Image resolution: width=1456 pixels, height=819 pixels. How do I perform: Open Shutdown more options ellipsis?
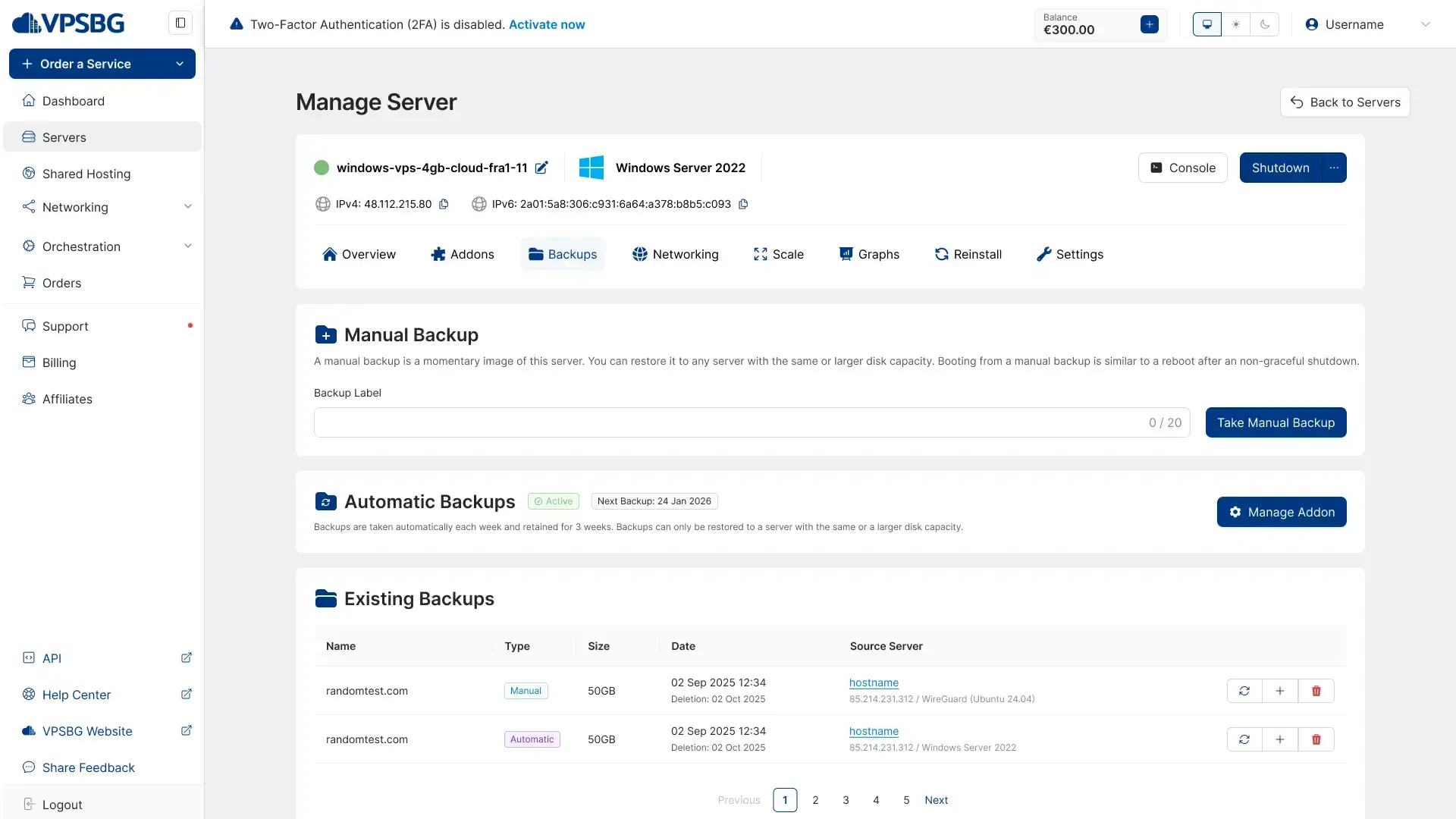pyautogui.click(x=1334, y=168)
